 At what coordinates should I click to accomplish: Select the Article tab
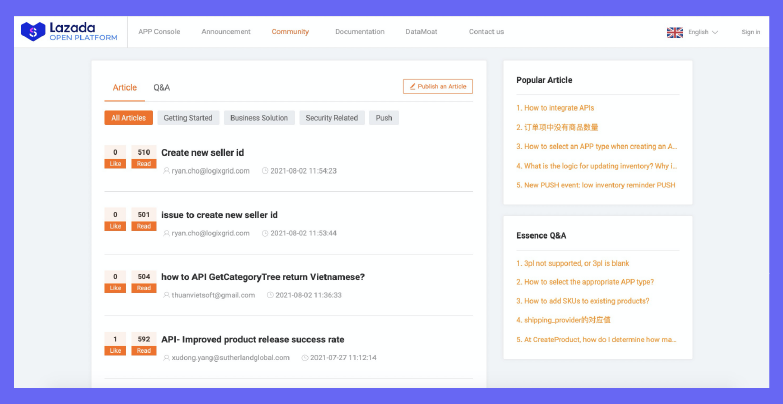pyautogui.click(x=125, y=88)
